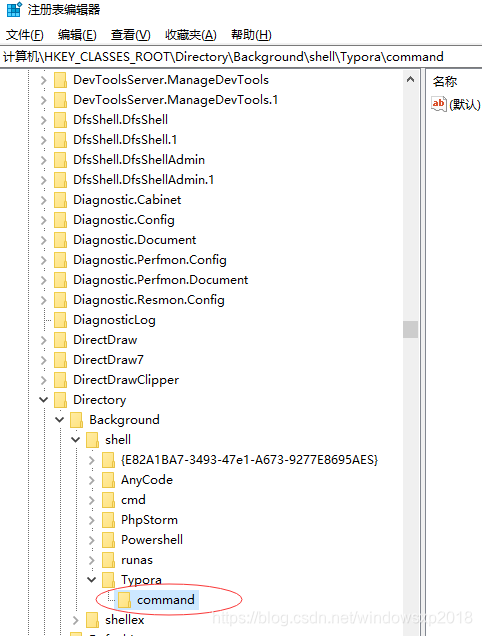Click the Typora folder icon
This screenshot has height=636, width=482.
pos(108,580)
